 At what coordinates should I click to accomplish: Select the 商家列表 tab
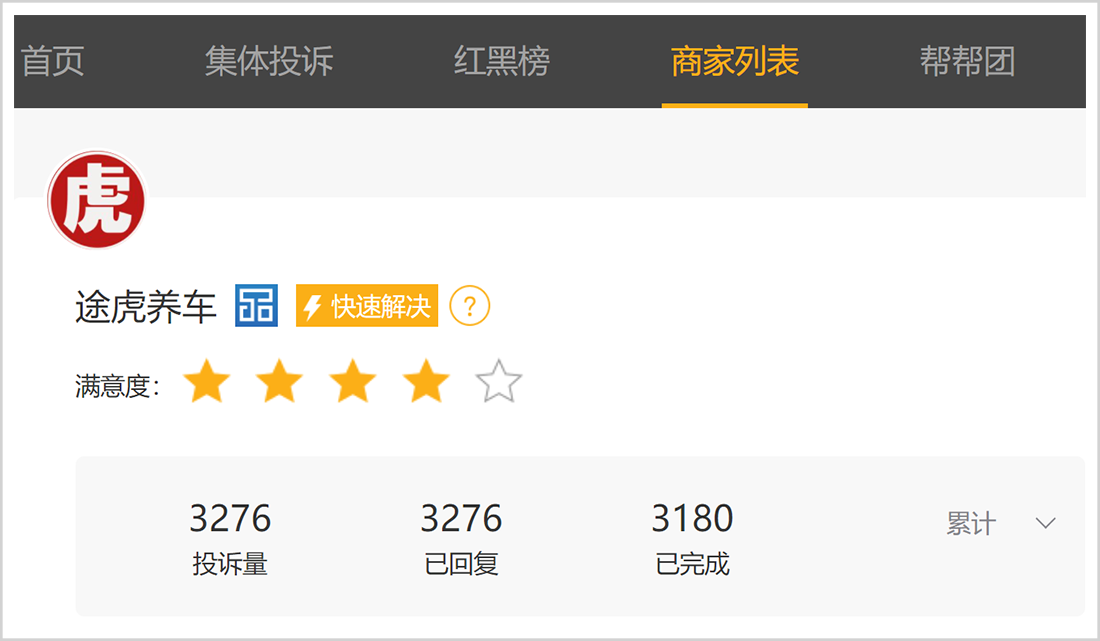(x=735, y=61)
